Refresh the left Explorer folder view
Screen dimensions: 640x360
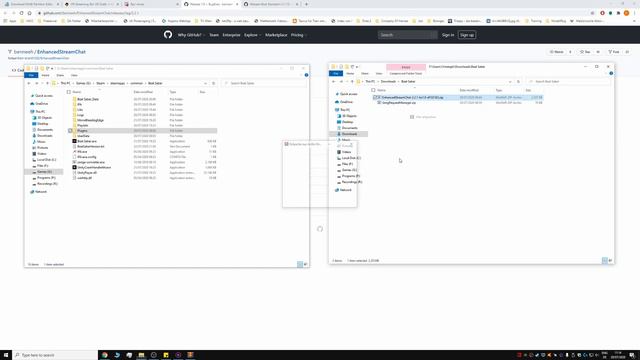click(x=213, y=83)
